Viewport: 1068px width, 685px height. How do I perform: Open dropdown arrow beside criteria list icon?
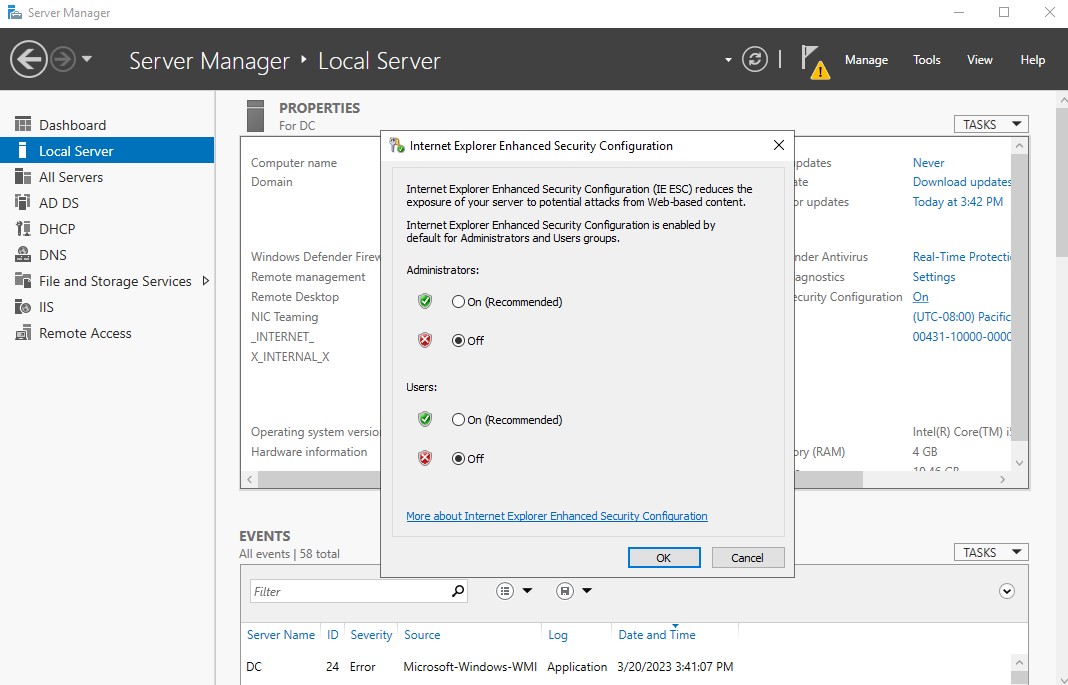click(527, 591)
